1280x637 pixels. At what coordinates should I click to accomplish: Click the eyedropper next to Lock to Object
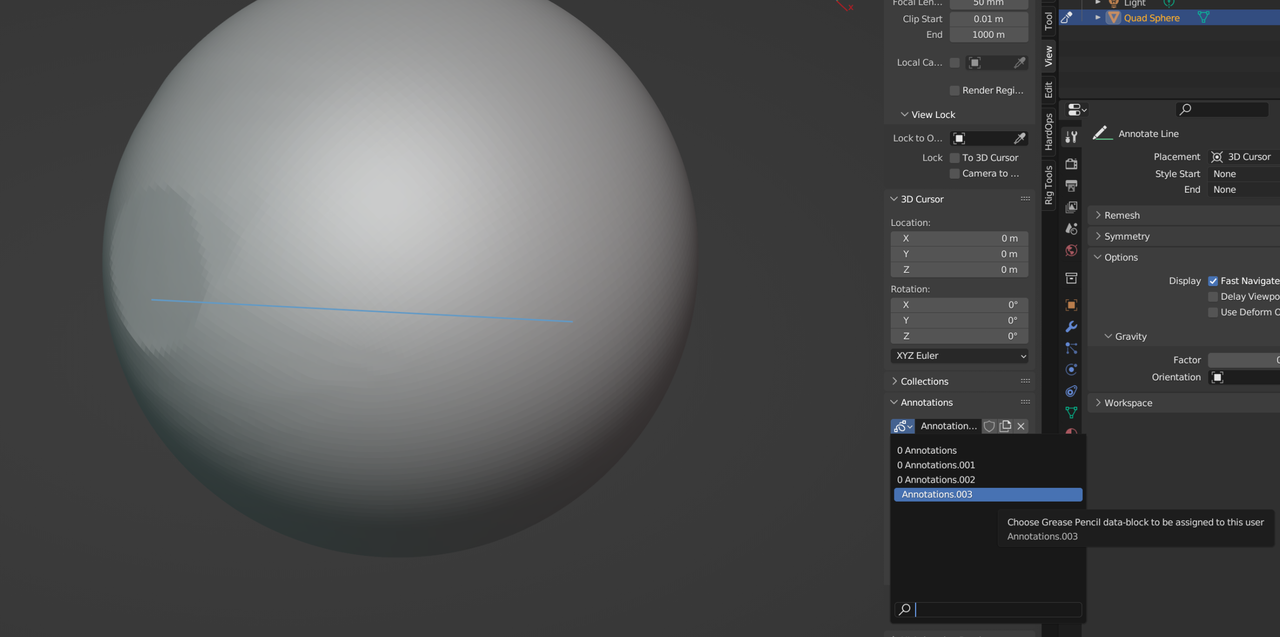pos(1019,138)
